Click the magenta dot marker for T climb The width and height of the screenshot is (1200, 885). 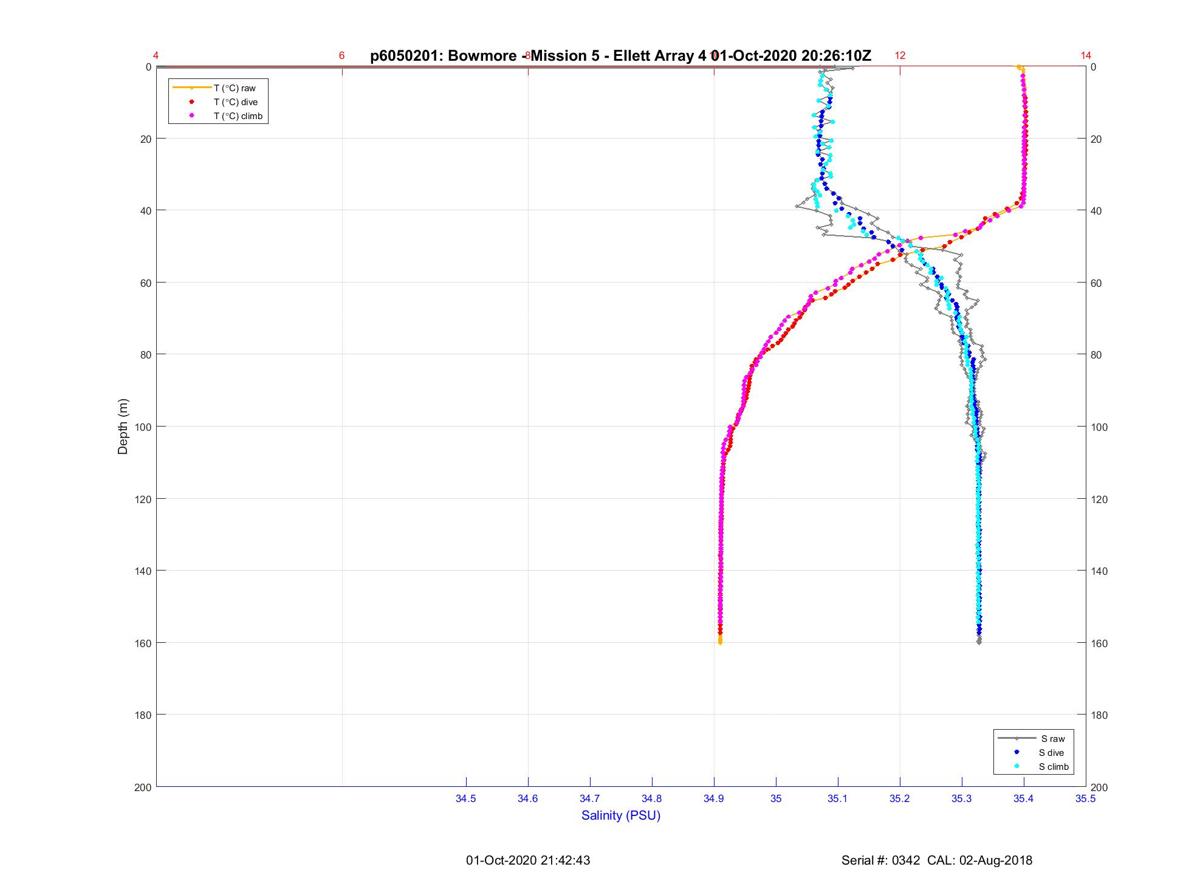[191, 116]
